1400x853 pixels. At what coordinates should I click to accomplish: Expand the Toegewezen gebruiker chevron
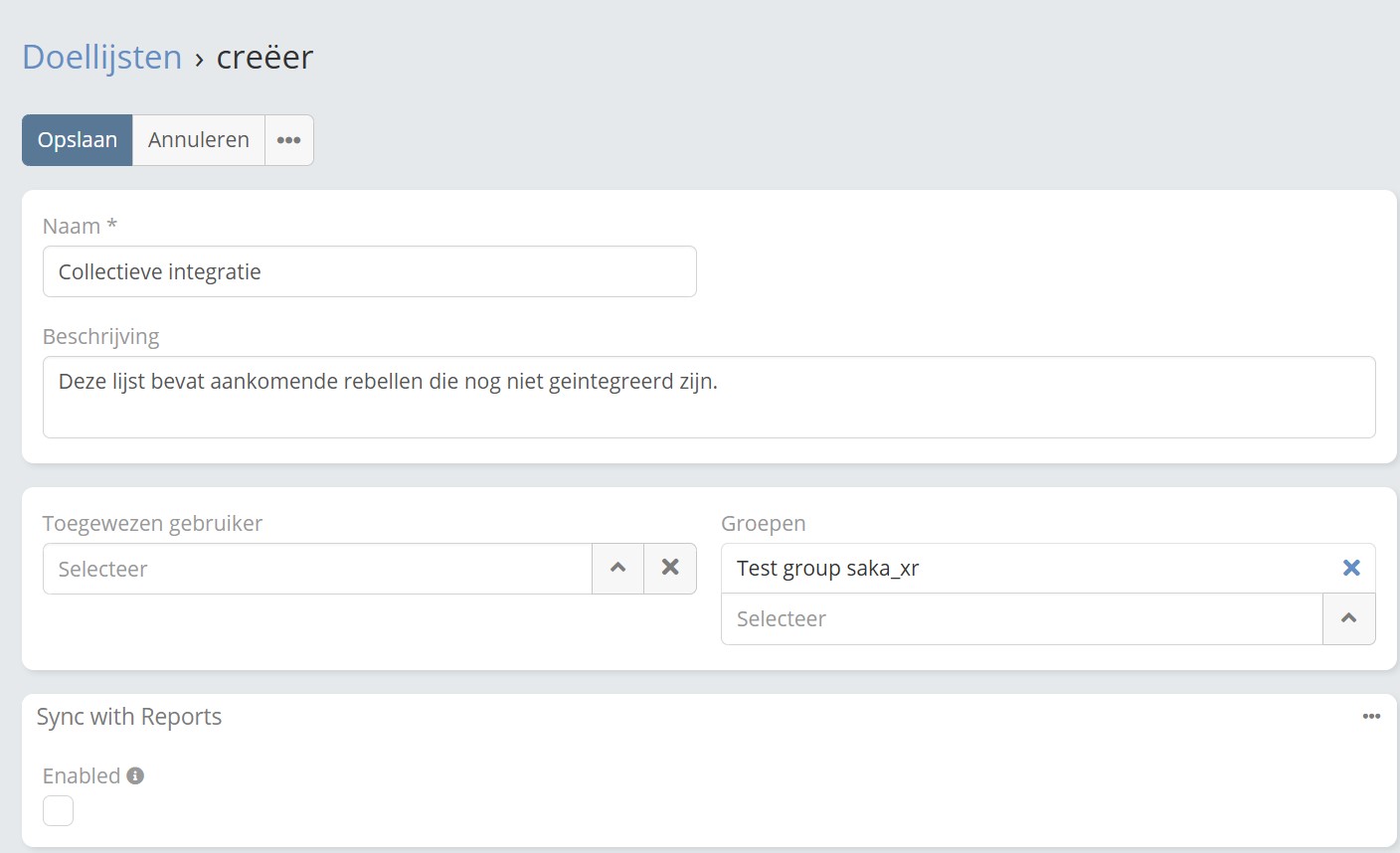[x=618, y=569]
